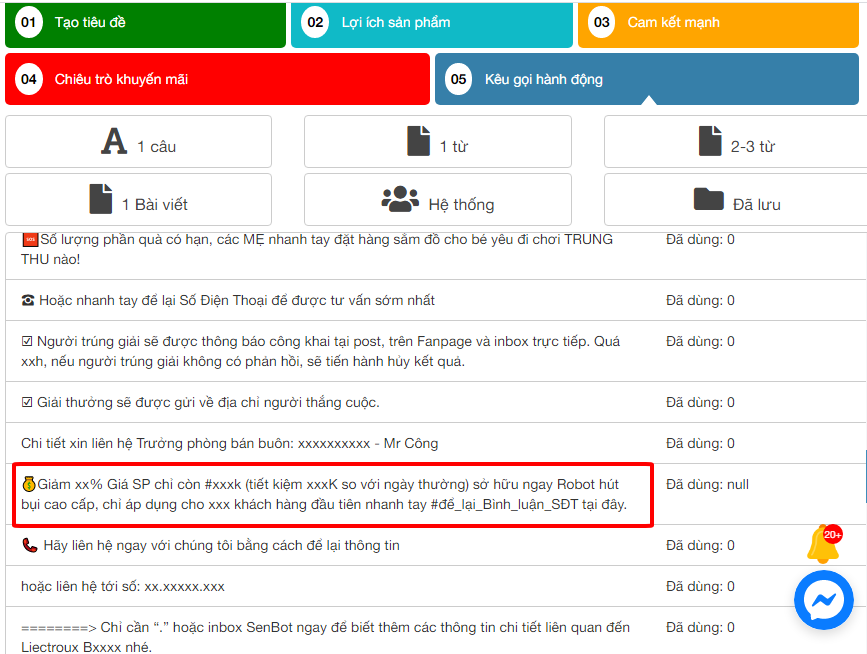Click the document icon beside 1 từ
The width and height of the screenshot is (867, 654).
[x=419, y=142]
